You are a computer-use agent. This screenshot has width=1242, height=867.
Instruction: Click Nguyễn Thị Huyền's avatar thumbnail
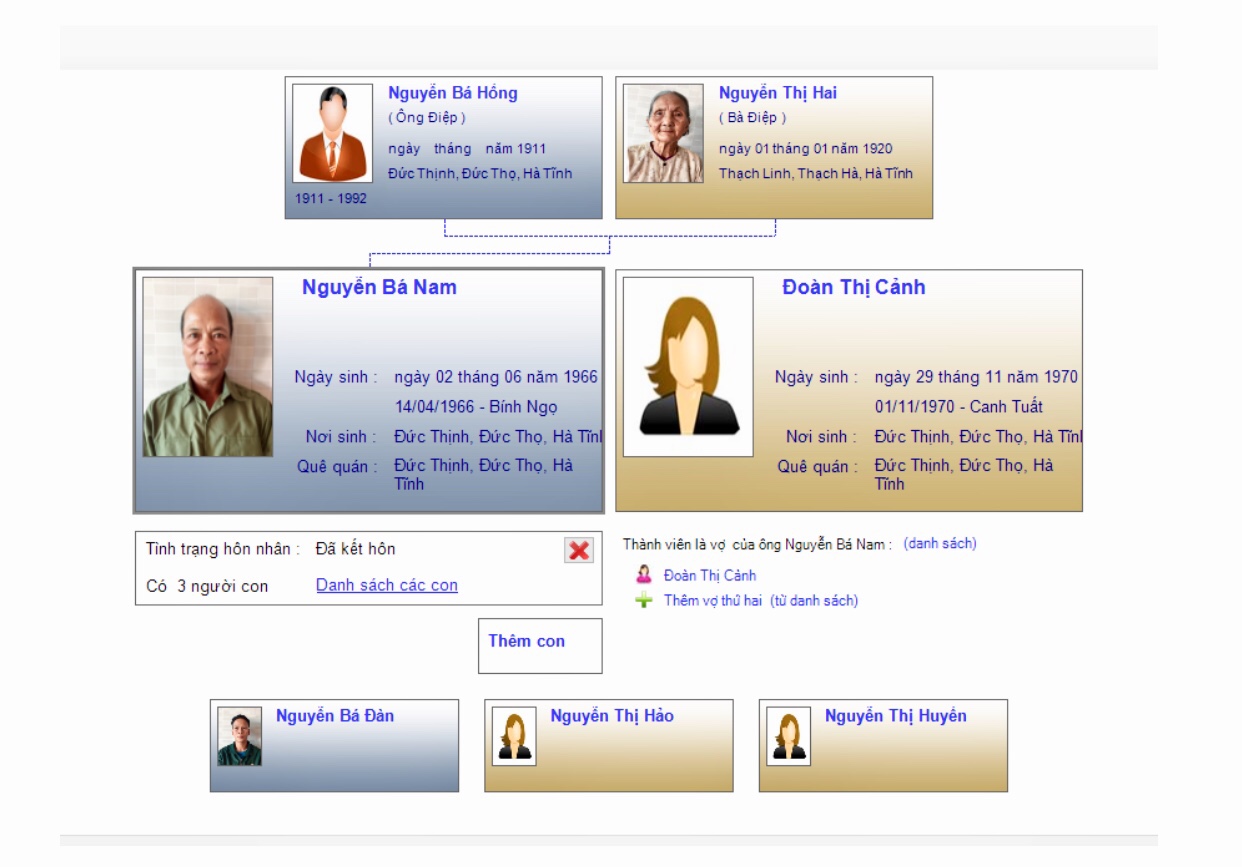coord(788,737)
